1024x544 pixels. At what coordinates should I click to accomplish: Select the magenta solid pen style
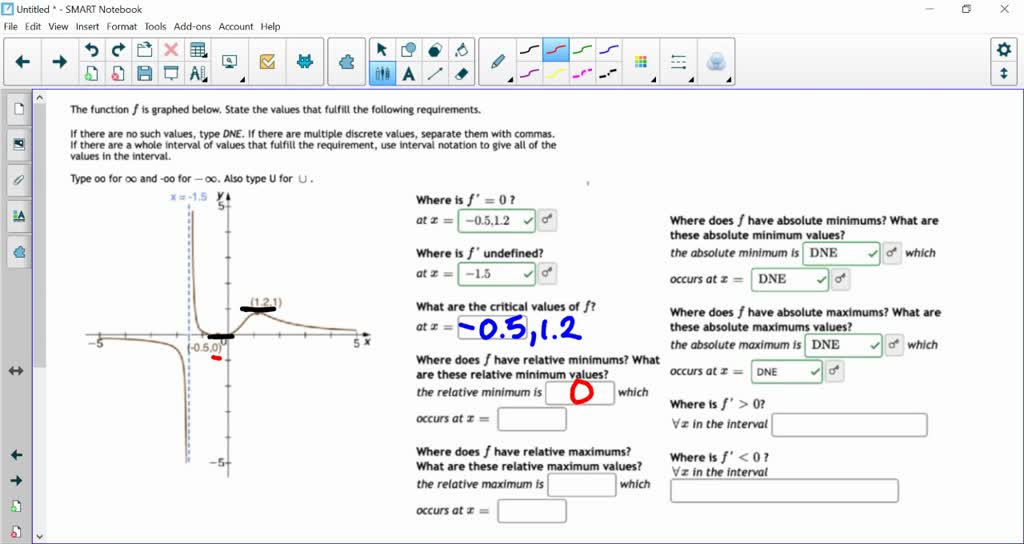tap(529, 74)
